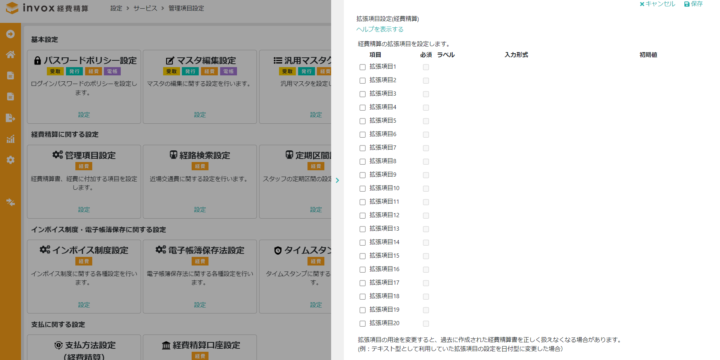This screenshot has height=360, width=720.
Task: Click the invox logo icon
Action: [11, 8]
